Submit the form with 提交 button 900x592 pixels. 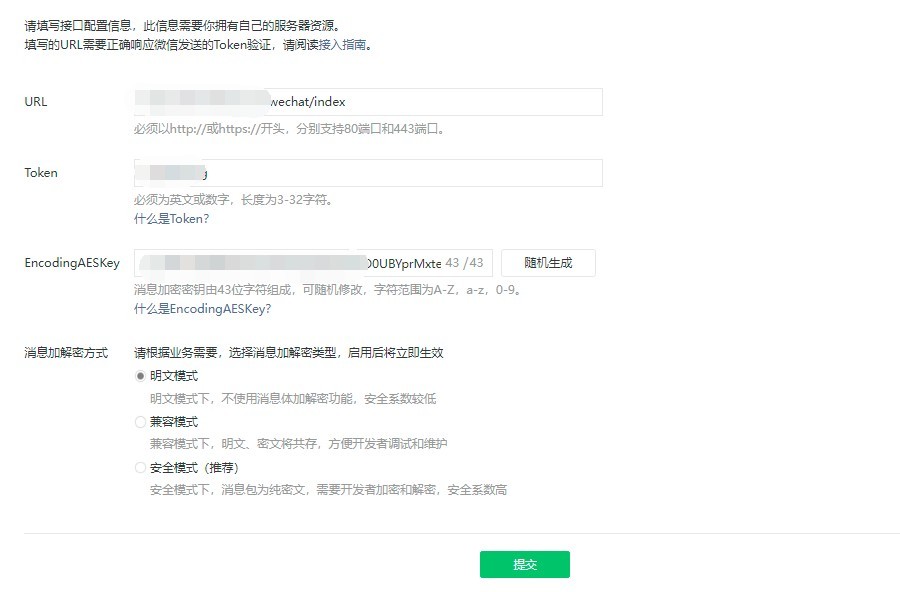click(524, 564)
